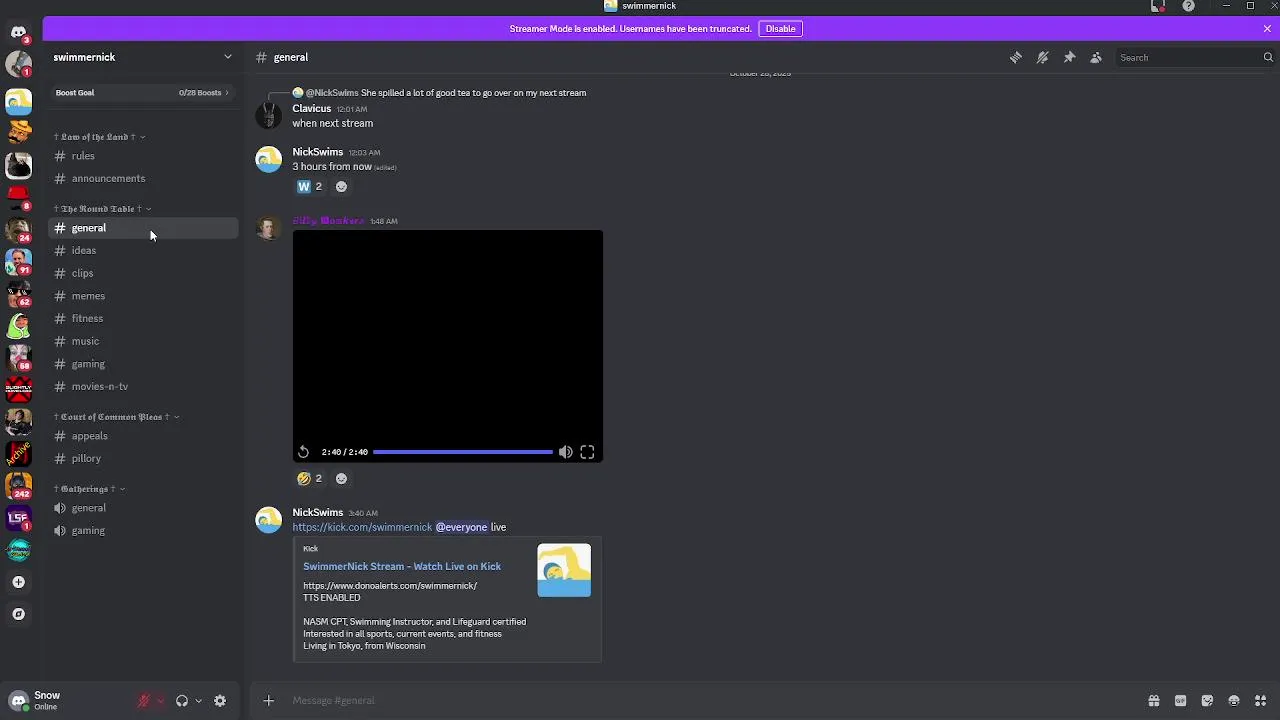Open SwimmerNick Stream Watch Live link
Viewport: 1280px width, 720px height.
(402, 566)
